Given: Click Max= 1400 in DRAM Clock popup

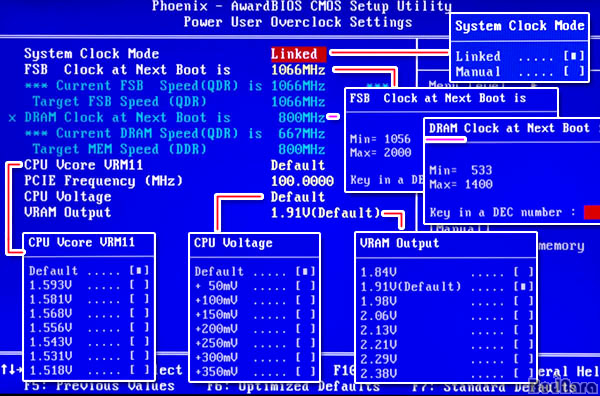Looking at the screenshot, I should click(461, 185).
